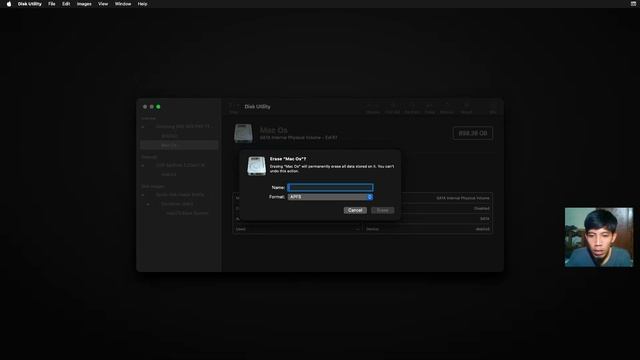Open the Apple menu
Image resolution: width=640 pixels, height=360 pixels.
pos(9,4)
